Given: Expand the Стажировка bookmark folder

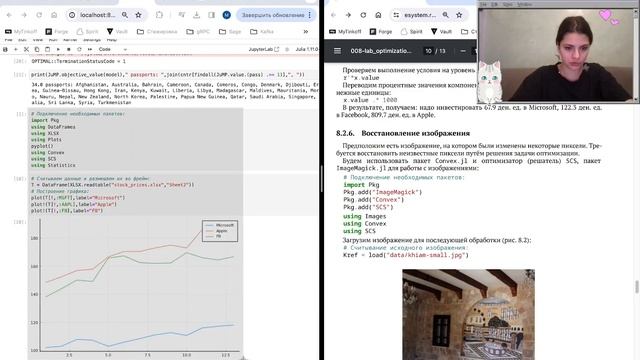Looking at the screenshot, I should tap(157, 31).
